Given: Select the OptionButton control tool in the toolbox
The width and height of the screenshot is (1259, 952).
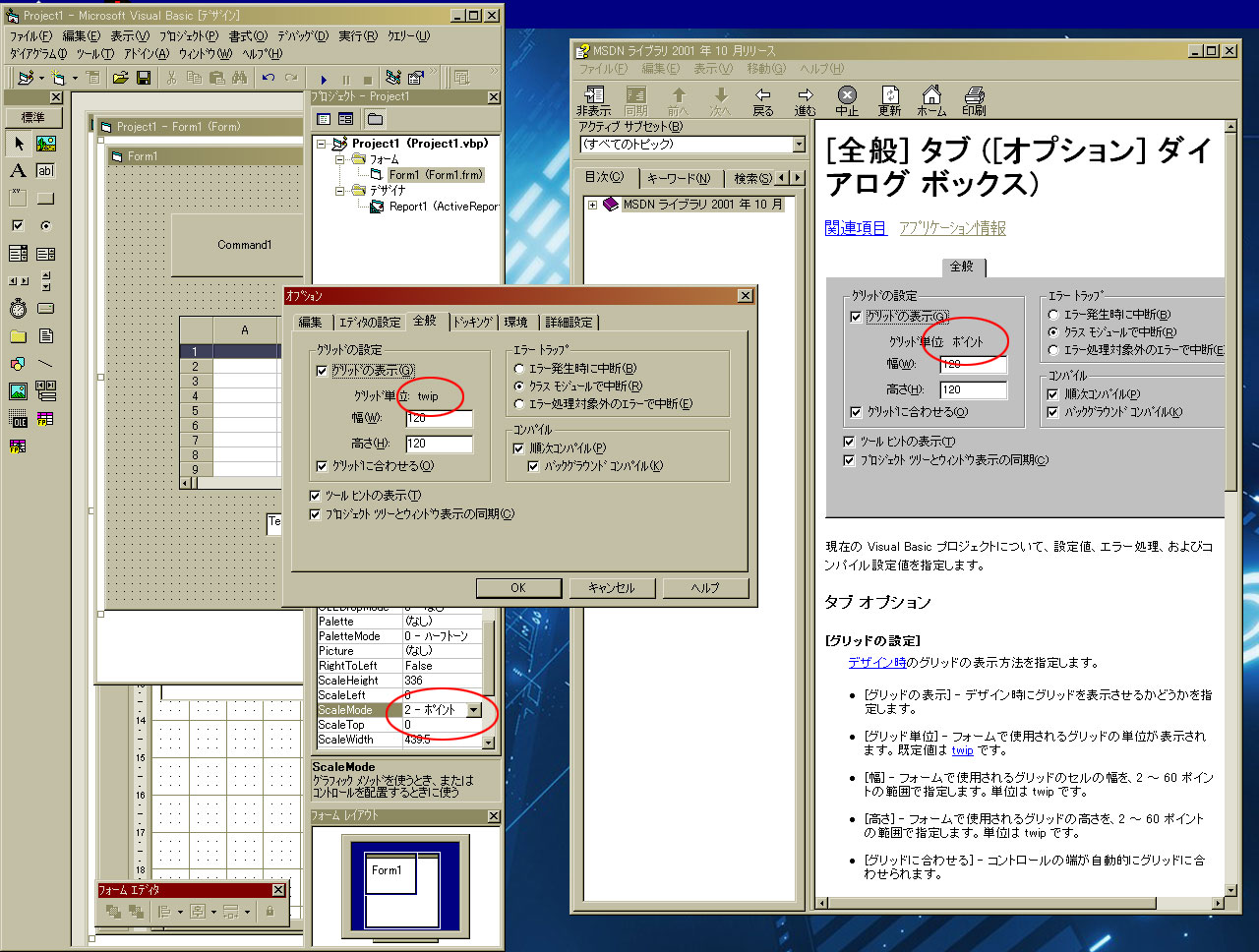Looking at the screenshot, I should (46, 226).
